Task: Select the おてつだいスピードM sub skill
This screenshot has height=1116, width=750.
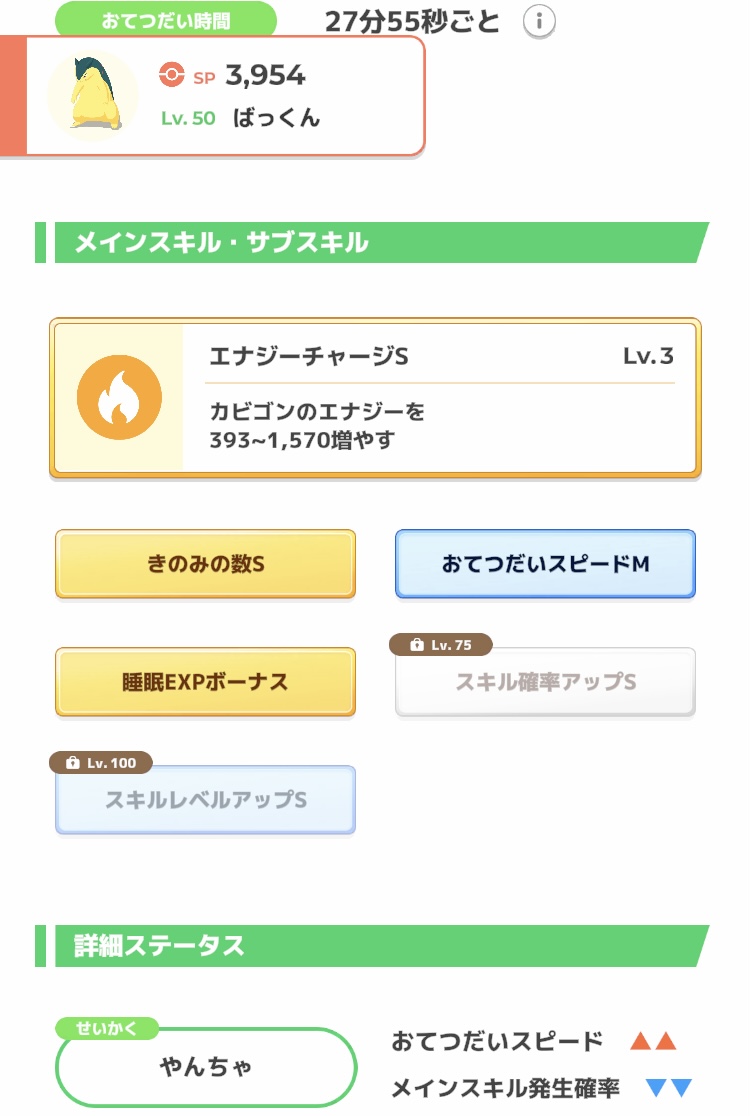Action: point(545,564)
